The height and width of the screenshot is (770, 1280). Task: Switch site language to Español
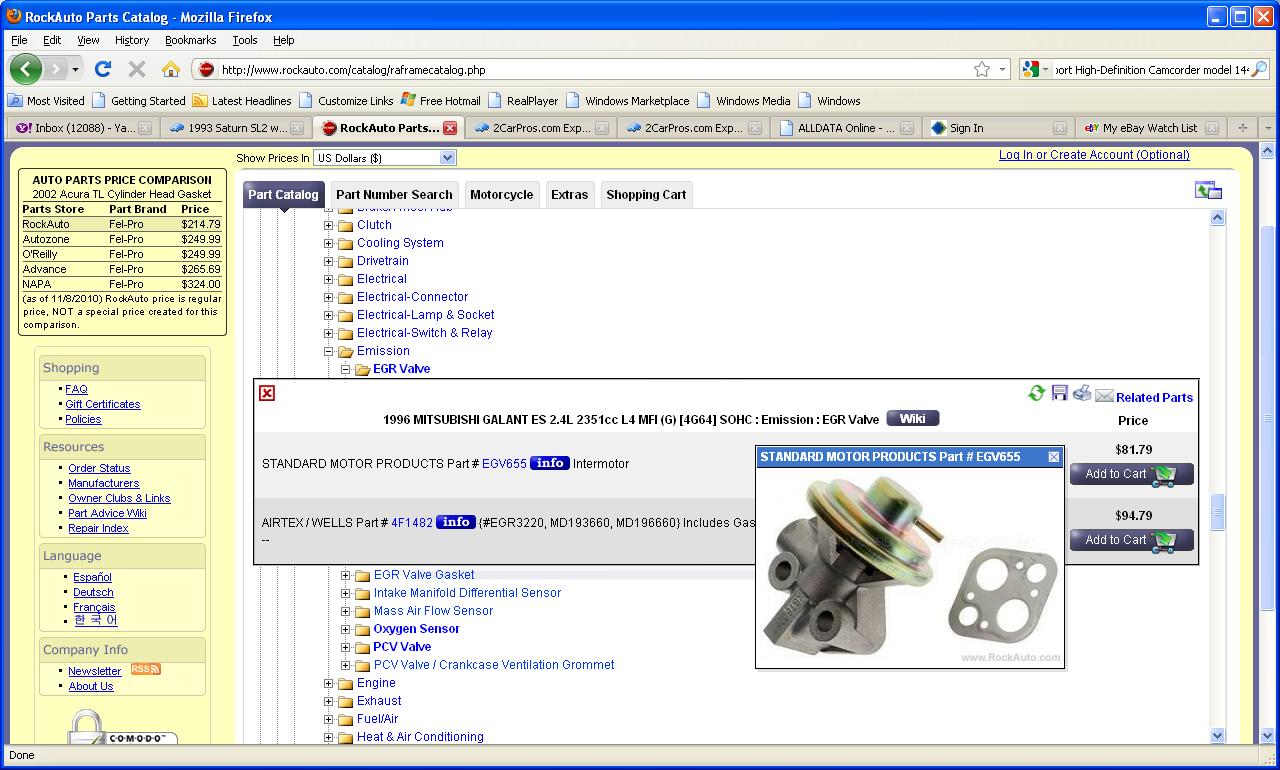coord(92,577)
